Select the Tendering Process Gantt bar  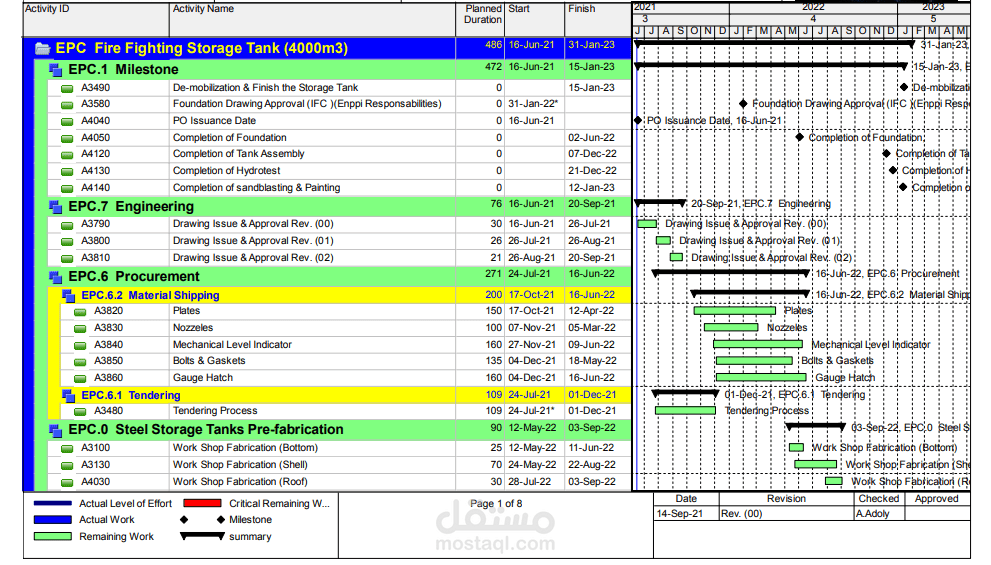click(x=685, y=411)
